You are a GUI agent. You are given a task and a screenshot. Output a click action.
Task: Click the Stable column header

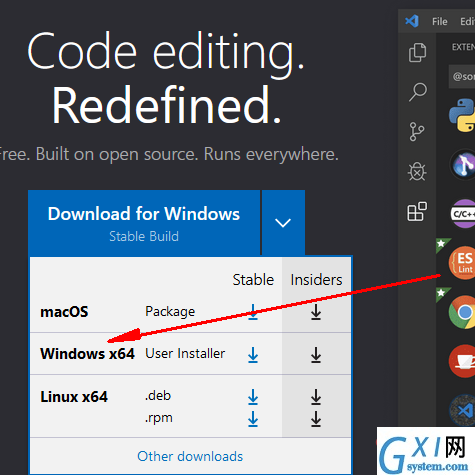[x=253, y=280]
